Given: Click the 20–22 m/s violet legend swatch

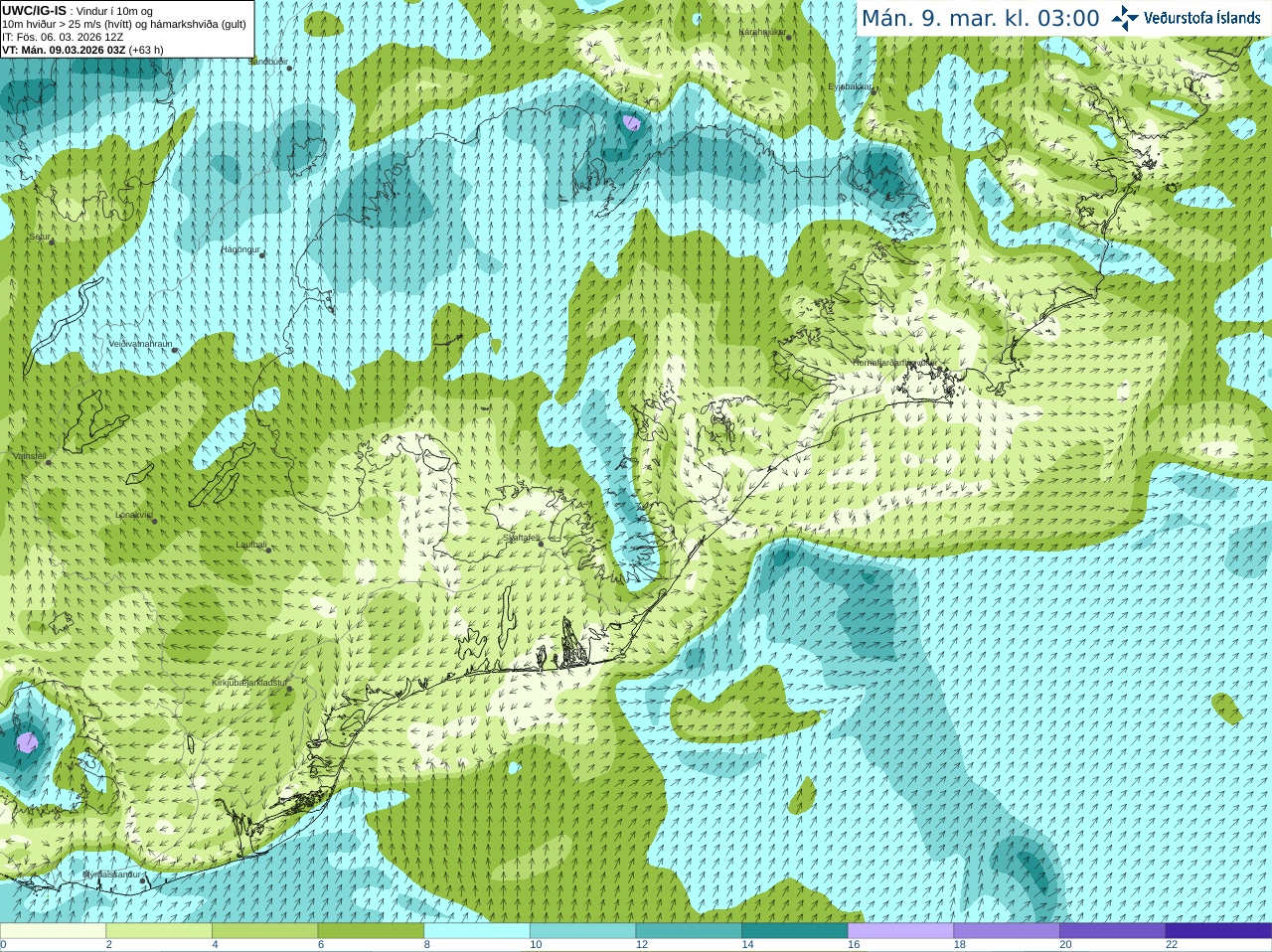Looking at the screenshot, I should pyautogui.click(x=1113, y=931).
